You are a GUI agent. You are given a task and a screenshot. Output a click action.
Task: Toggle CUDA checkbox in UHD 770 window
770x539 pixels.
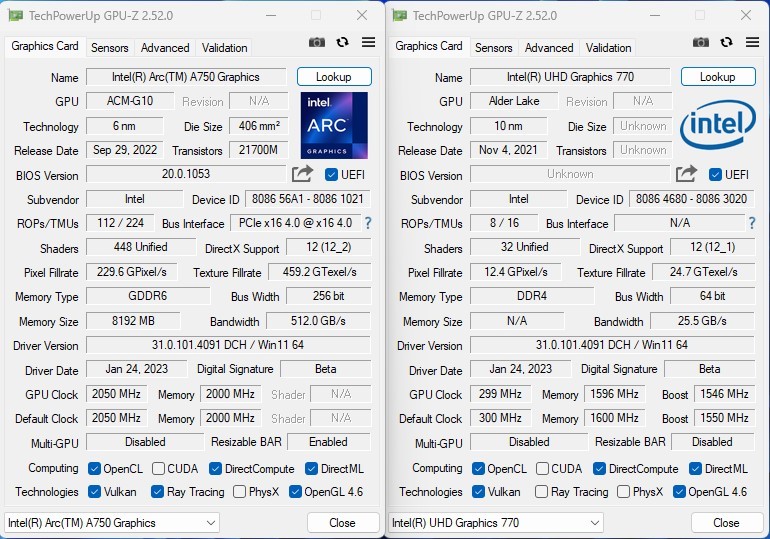[x=542, y=469]
